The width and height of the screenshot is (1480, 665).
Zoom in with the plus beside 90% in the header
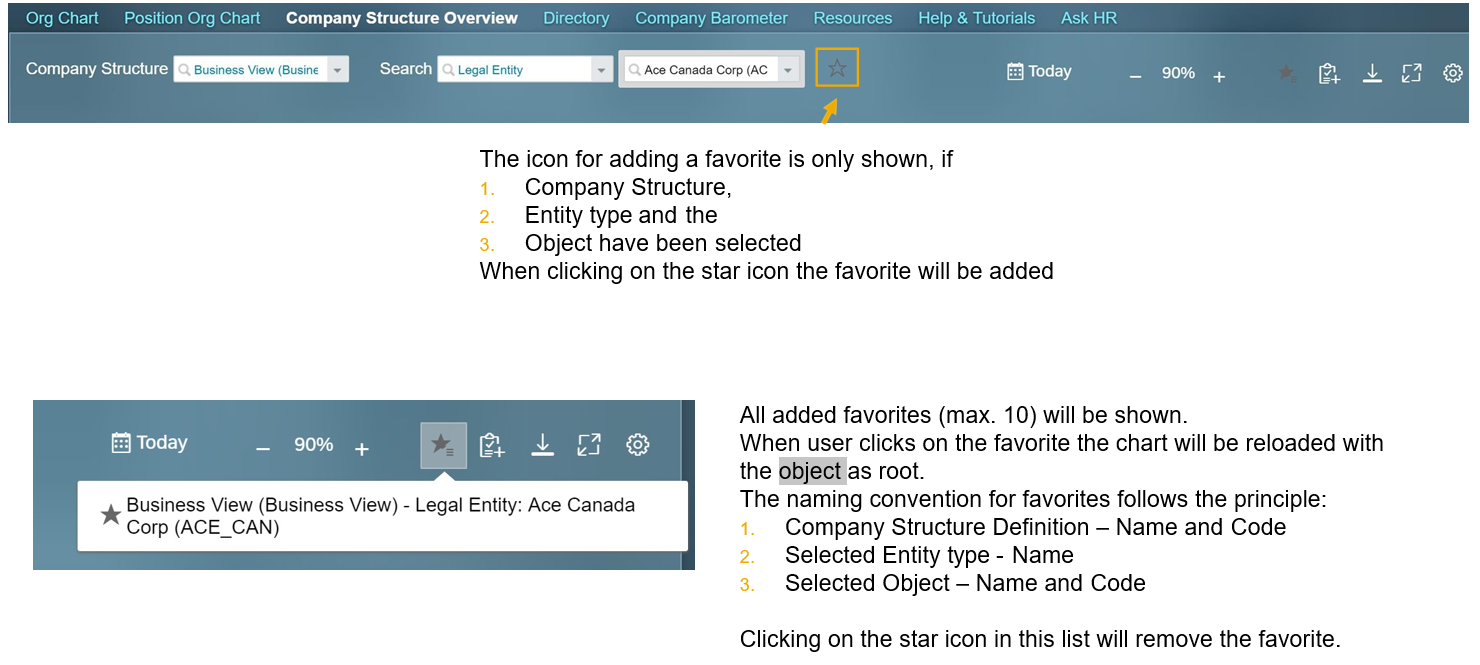1219,75
